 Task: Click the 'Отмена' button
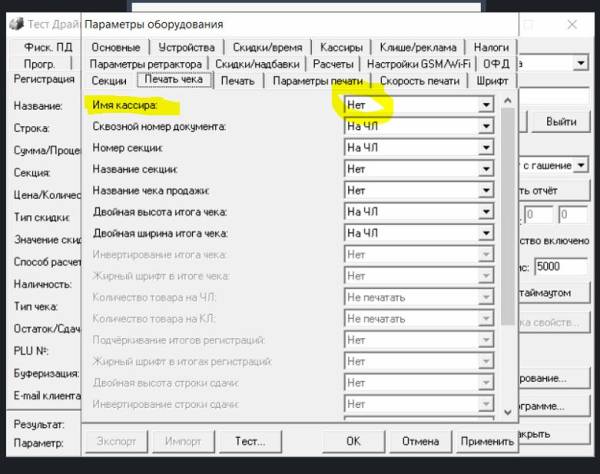420,441
